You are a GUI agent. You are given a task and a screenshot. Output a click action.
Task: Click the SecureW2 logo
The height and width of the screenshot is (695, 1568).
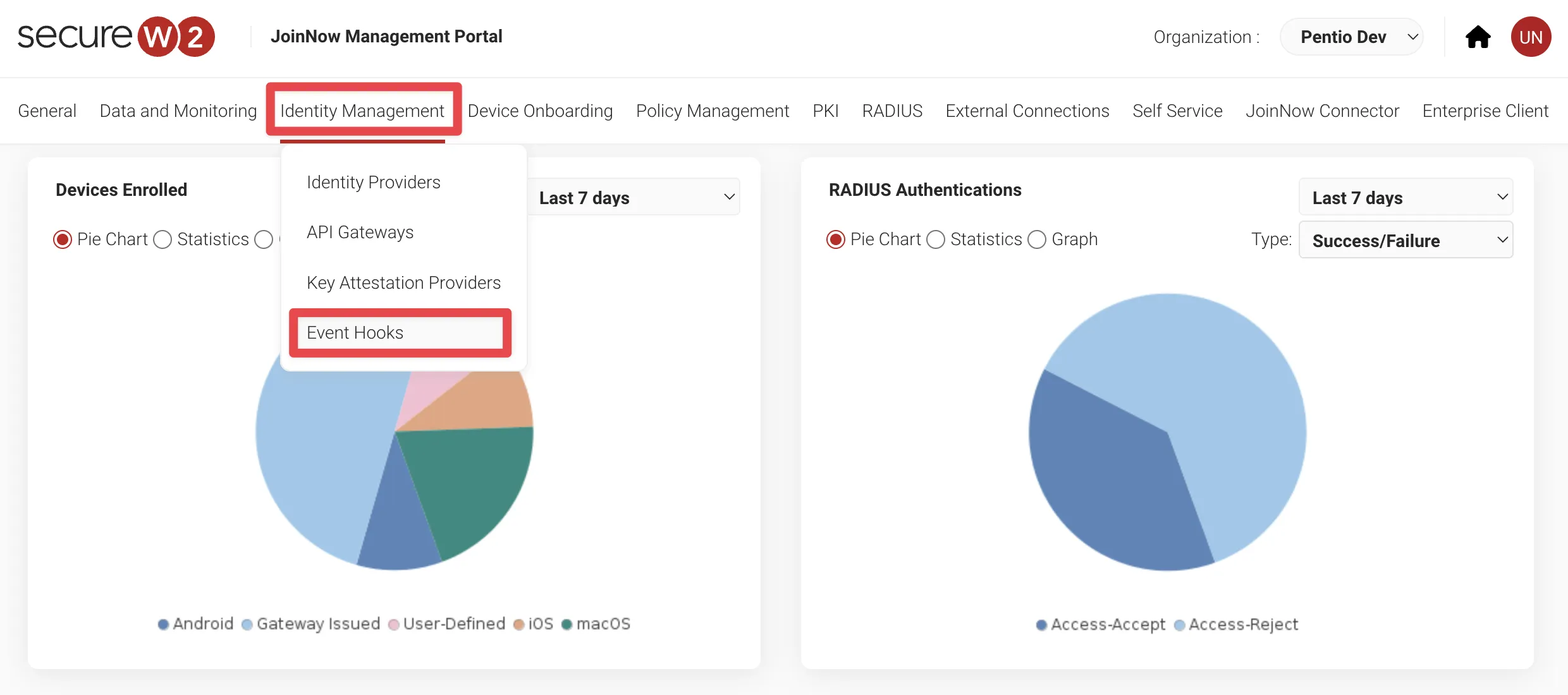point(116,37)
